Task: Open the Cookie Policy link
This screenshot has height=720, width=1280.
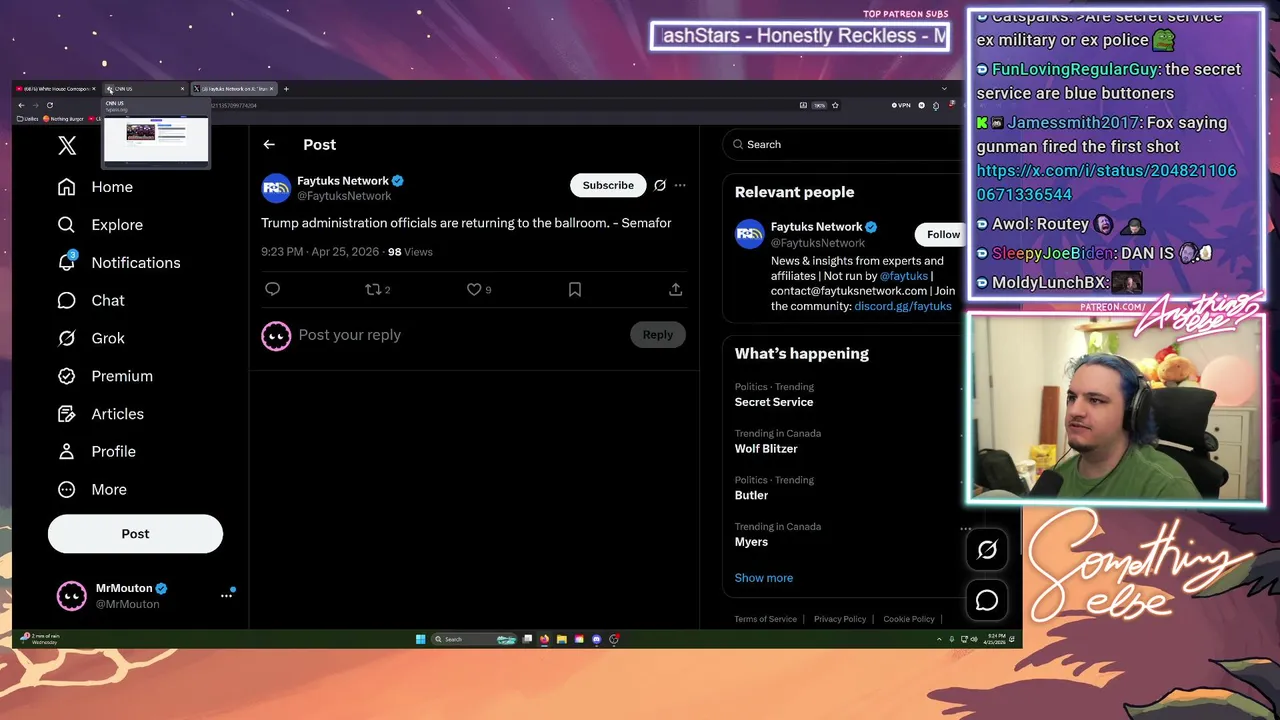Action: [x=909, y=619]
